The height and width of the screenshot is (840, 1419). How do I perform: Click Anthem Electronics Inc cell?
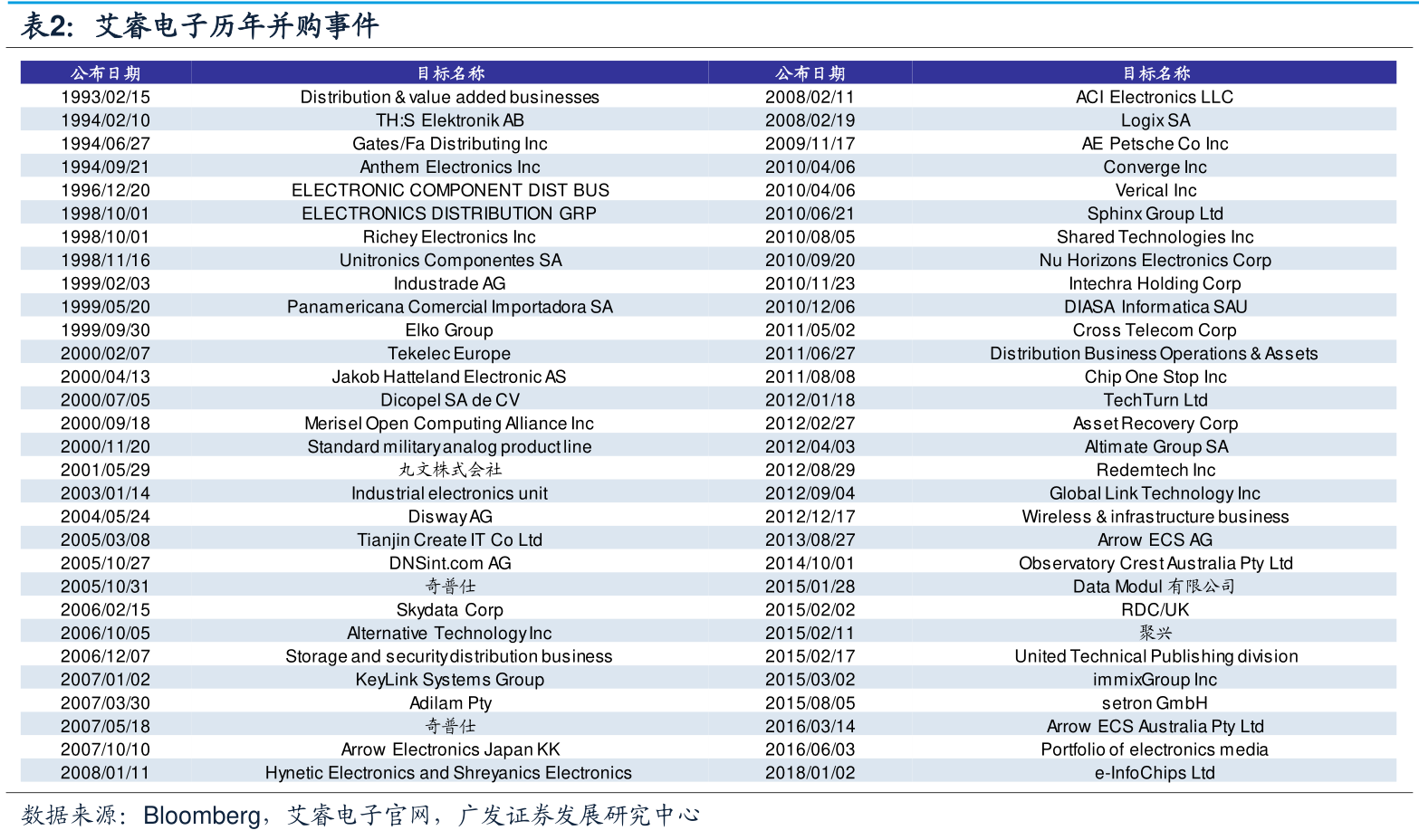coord(450,167)
